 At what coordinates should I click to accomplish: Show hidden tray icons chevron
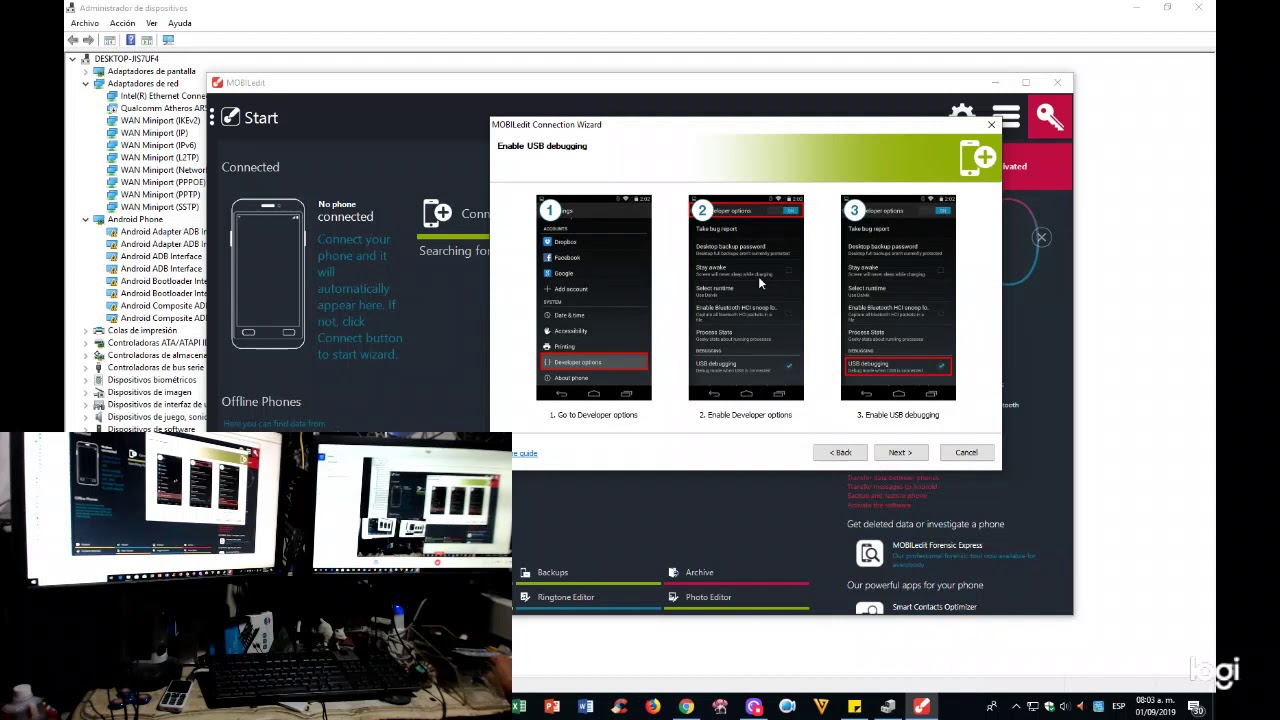click(x=1016, y=707)
